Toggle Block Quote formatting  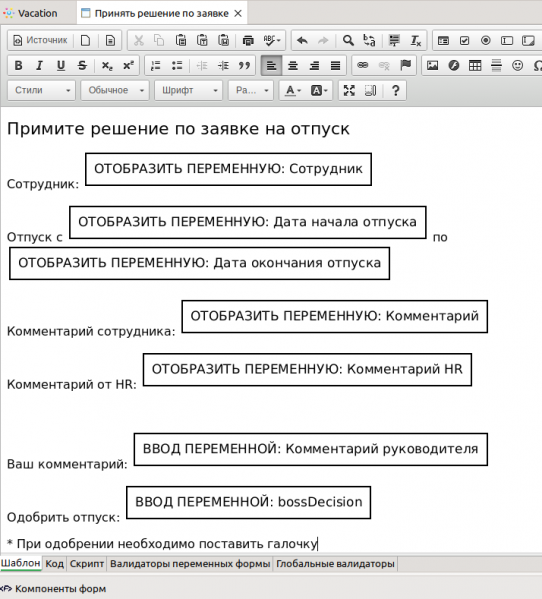[x=244, y=65]
